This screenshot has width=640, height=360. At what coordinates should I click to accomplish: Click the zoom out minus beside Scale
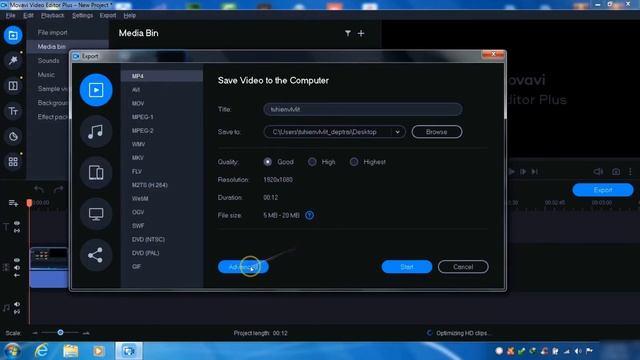(x=35, y=333)
